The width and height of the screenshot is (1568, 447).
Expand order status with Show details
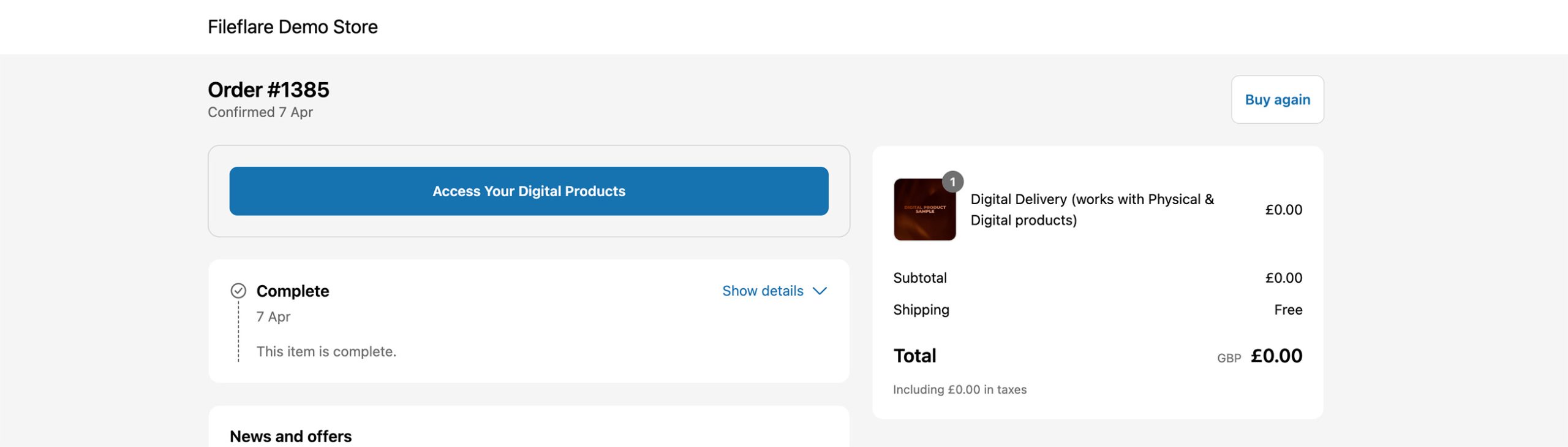[763, 291]
